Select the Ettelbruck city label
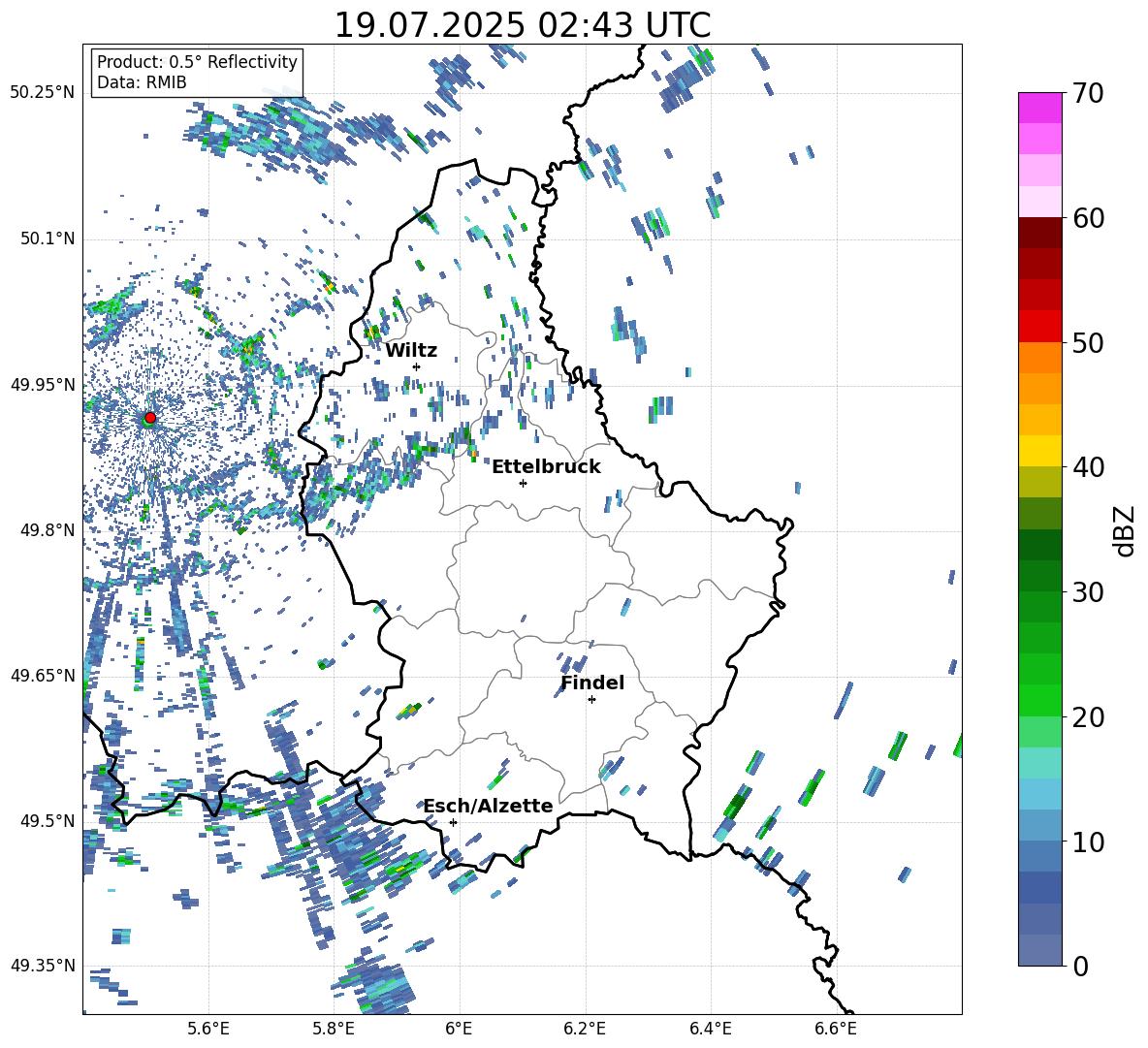This screenshot has height=1048, width=1148. click(546, 467)
